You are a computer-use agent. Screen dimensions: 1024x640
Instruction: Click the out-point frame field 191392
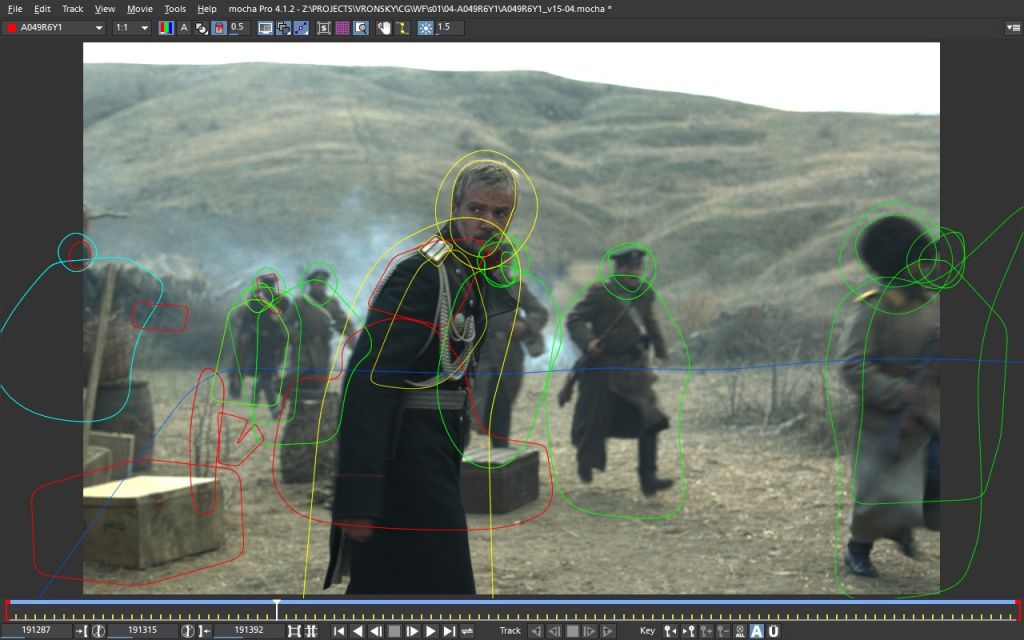249,631
